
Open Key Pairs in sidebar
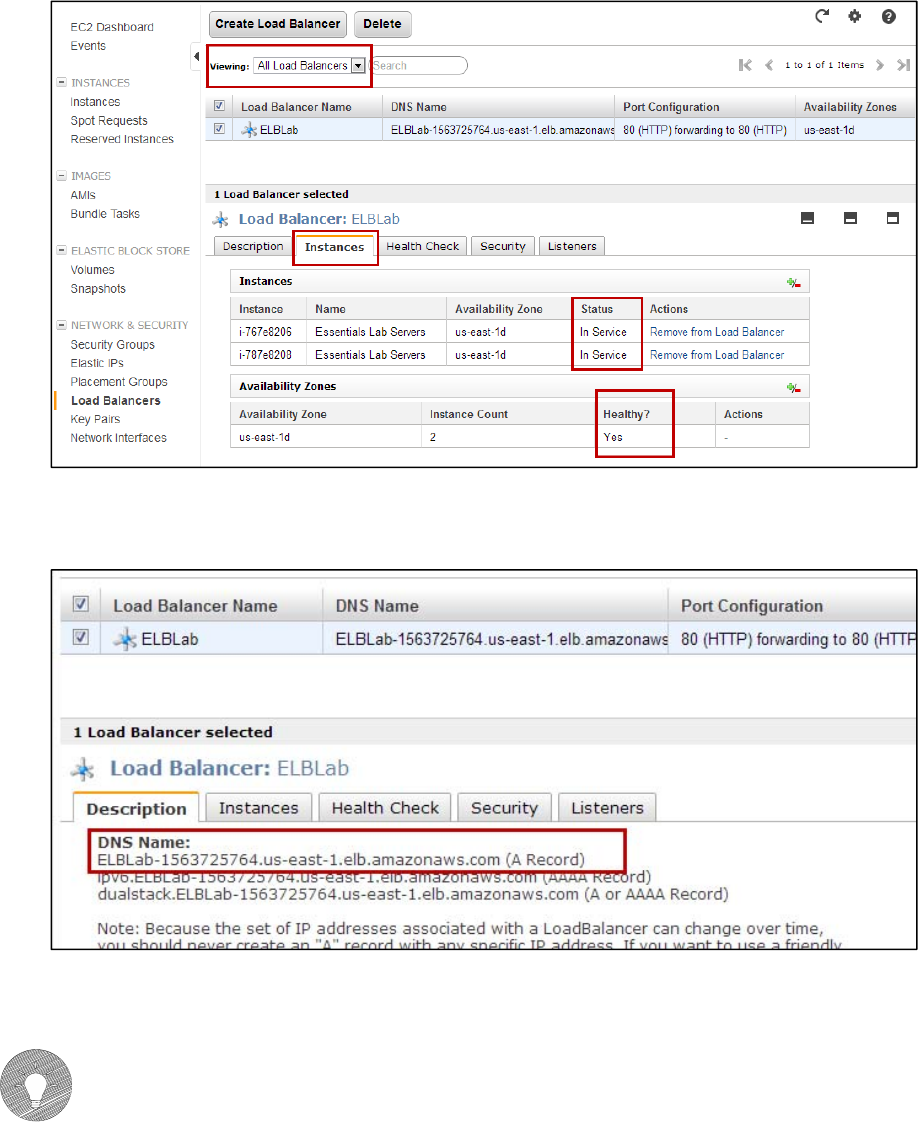(95, 419)
